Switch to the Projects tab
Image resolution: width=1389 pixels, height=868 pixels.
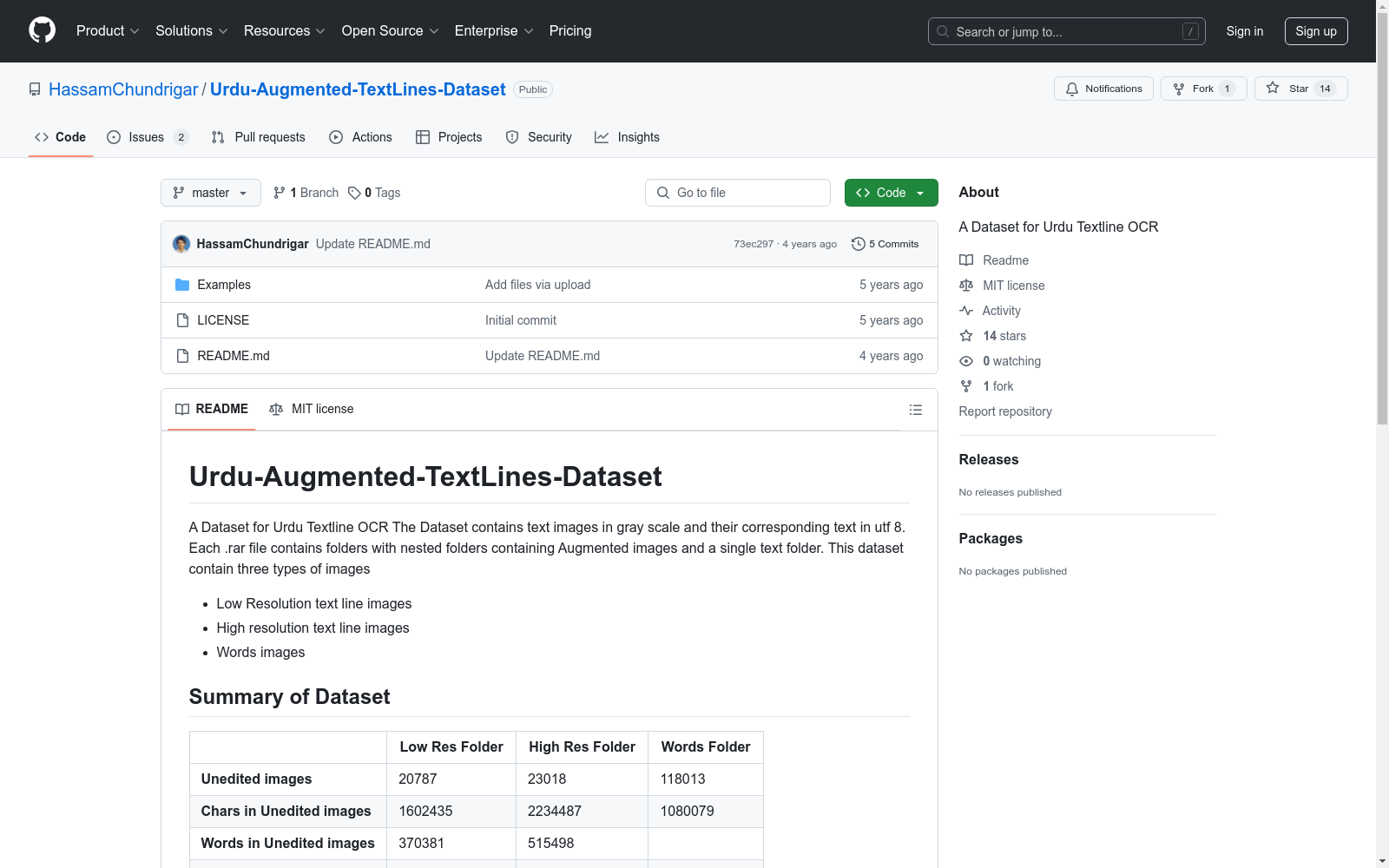point(449,137)
